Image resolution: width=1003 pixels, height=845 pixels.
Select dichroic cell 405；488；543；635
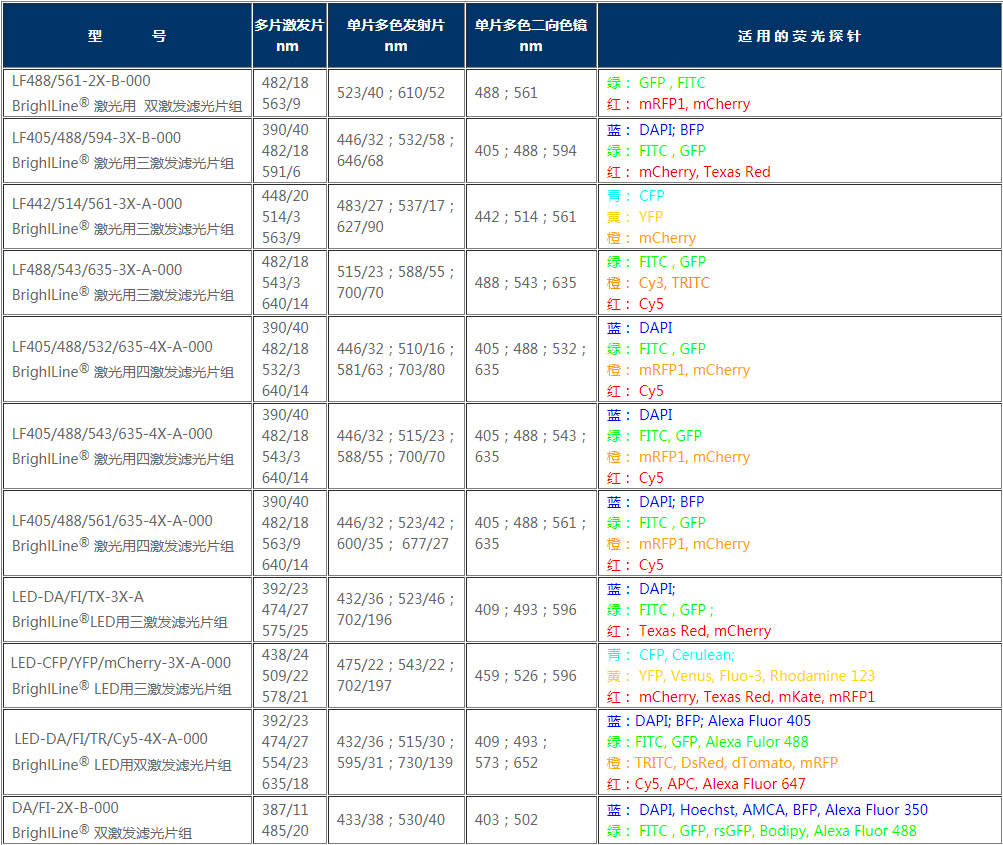[x=531, y=446]
